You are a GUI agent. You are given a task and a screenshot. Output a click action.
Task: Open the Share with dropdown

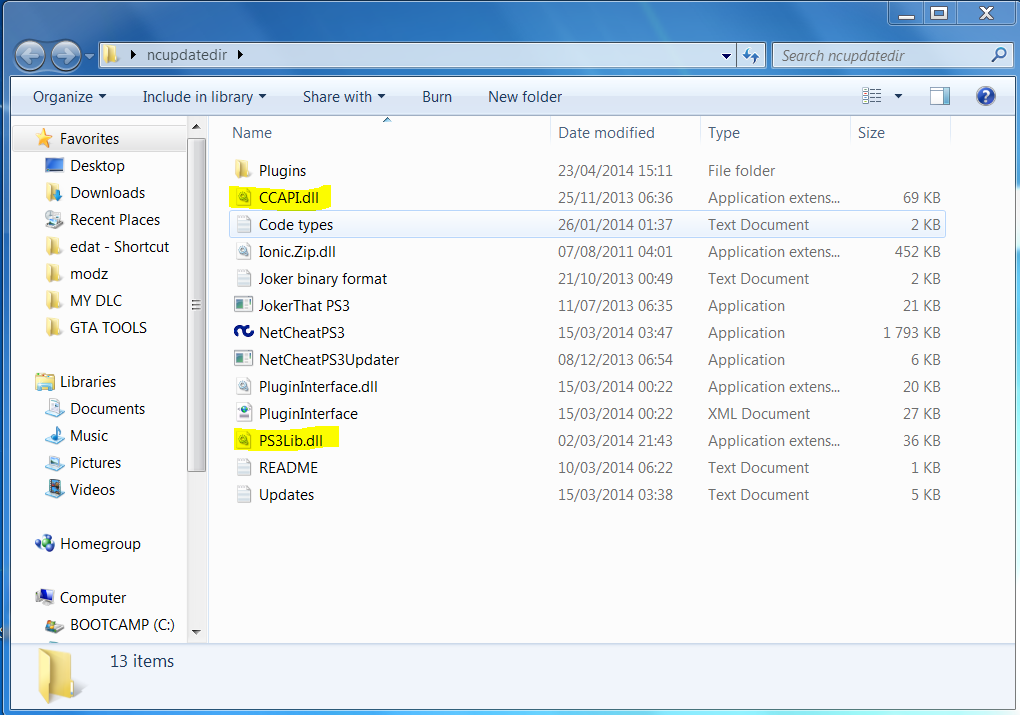pyautogui.click(x=343, y=97)
